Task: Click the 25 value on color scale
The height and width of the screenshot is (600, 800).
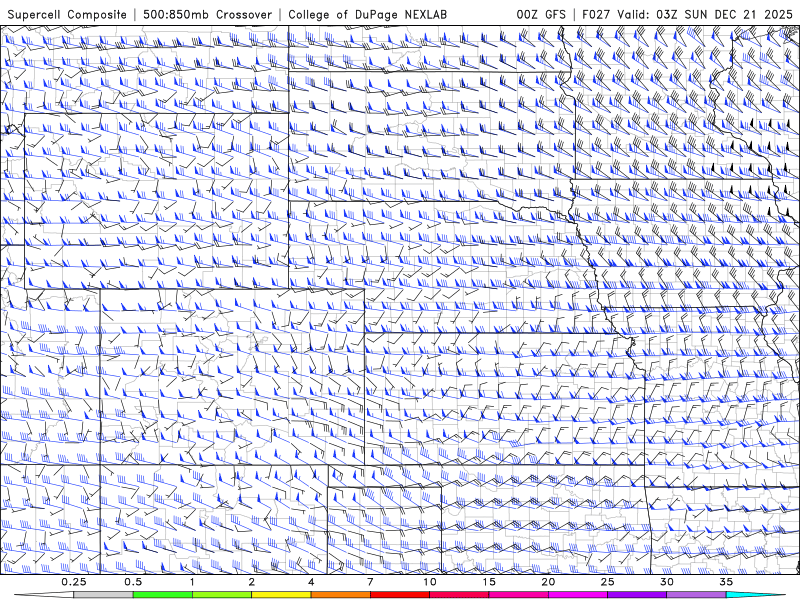Action: click(x=608, y=582)
